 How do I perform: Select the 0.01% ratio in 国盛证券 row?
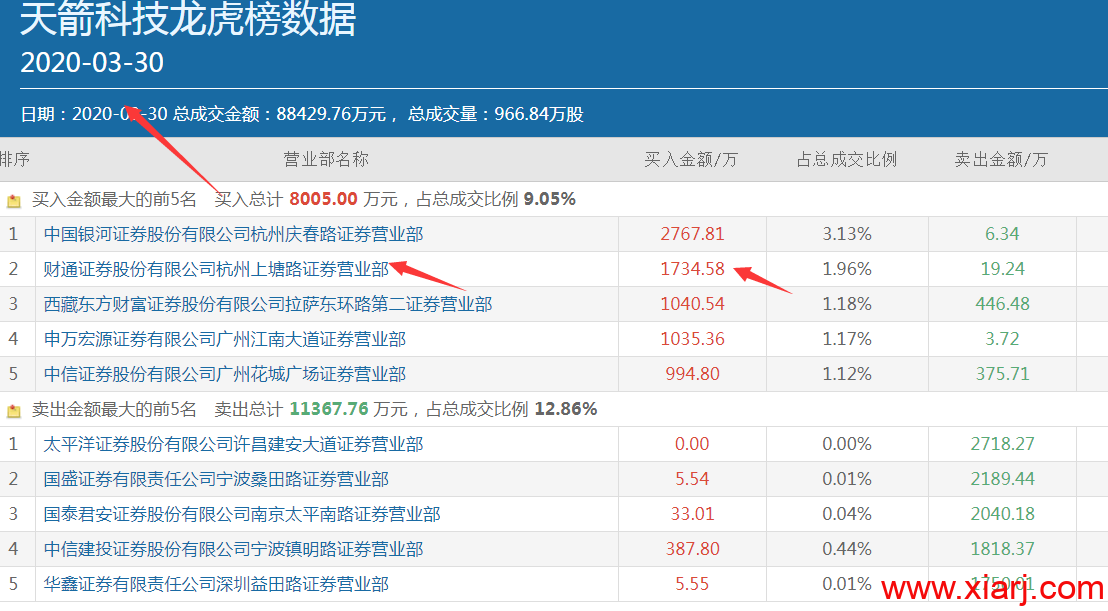[x=847, y=479]
